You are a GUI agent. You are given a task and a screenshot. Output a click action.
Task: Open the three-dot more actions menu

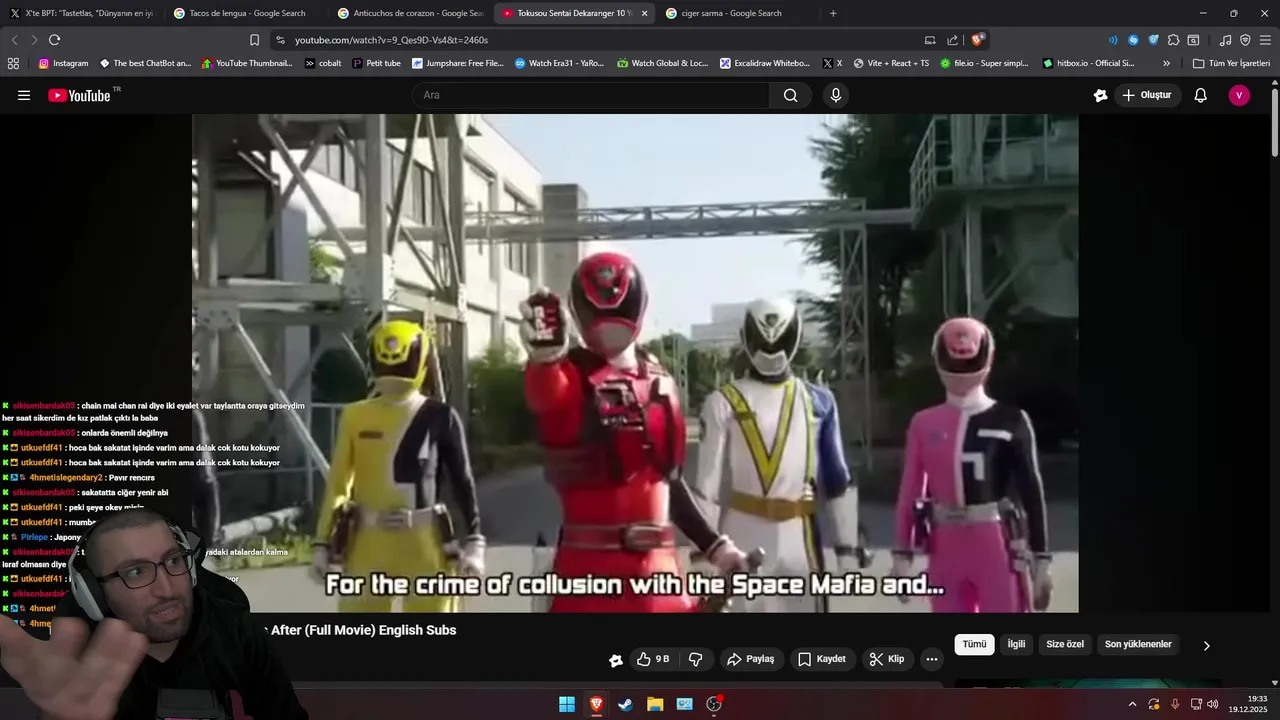[x=932, y=659]
